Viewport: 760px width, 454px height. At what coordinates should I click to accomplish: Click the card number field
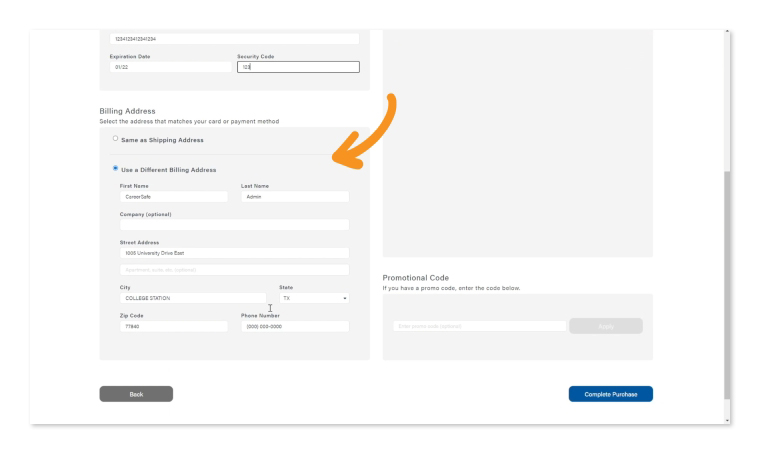(x=235, y=39)
